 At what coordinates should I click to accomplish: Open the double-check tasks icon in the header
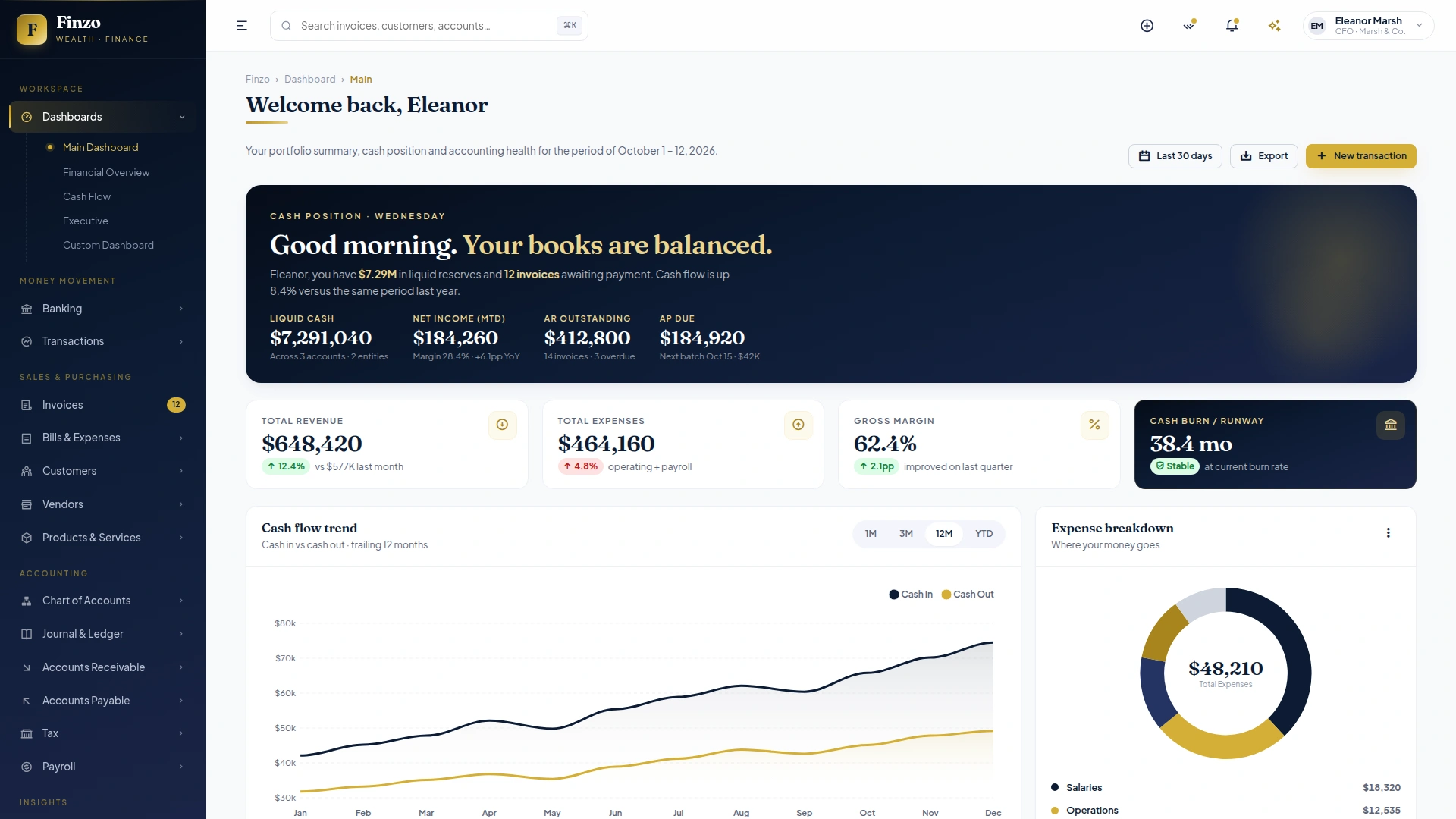tap(1189, 26)
